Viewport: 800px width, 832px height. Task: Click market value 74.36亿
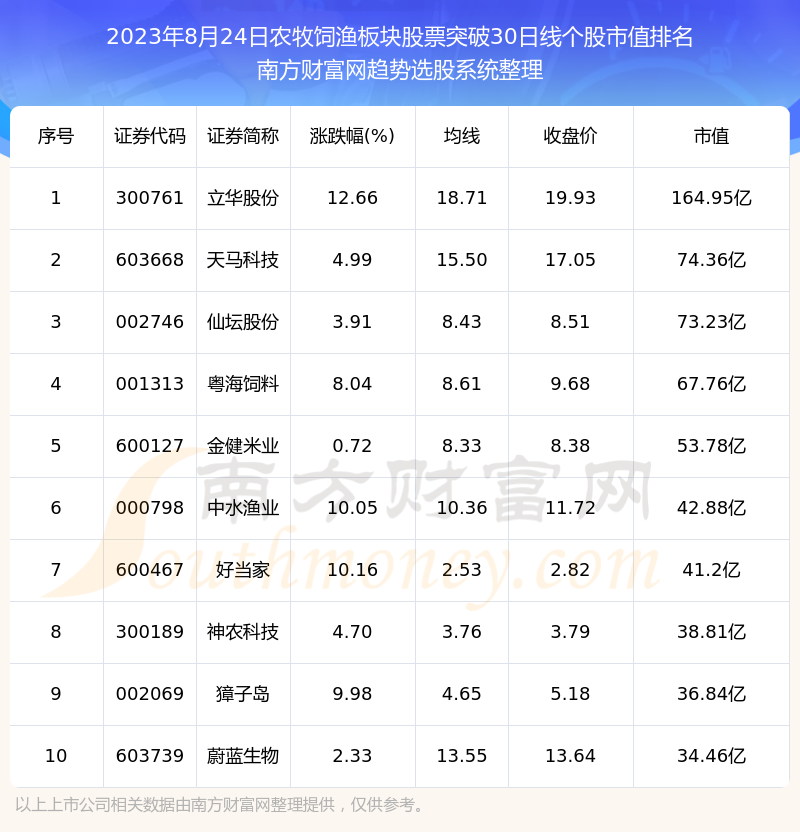tap(711, 260)
